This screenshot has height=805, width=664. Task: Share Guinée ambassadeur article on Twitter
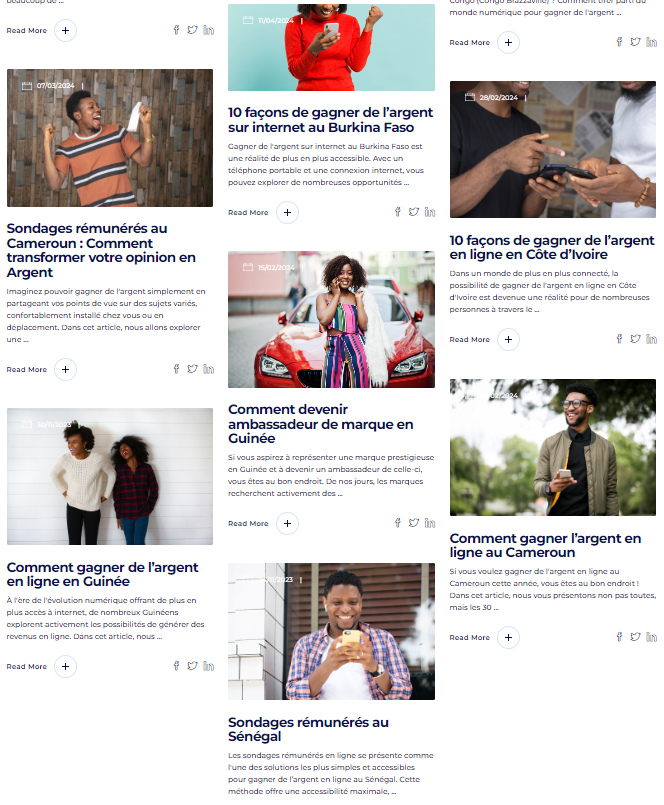(x=413, y=523)
